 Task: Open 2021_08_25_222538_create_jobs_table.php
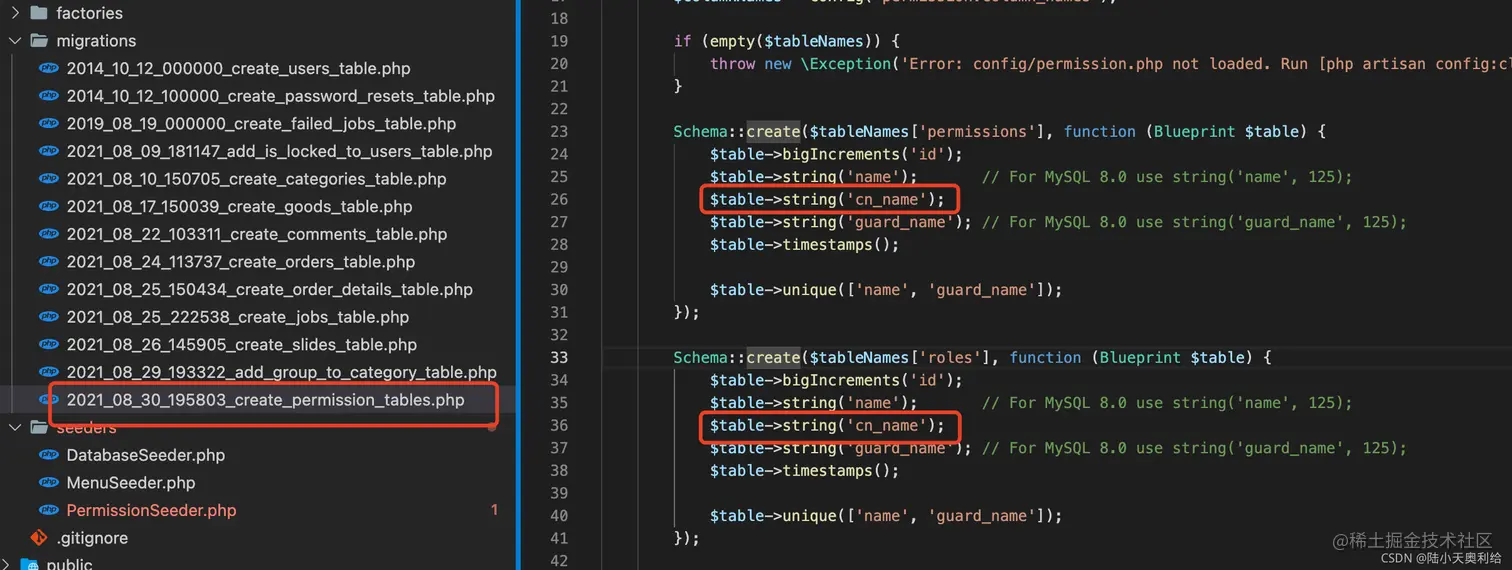click(x=238, y=317)
